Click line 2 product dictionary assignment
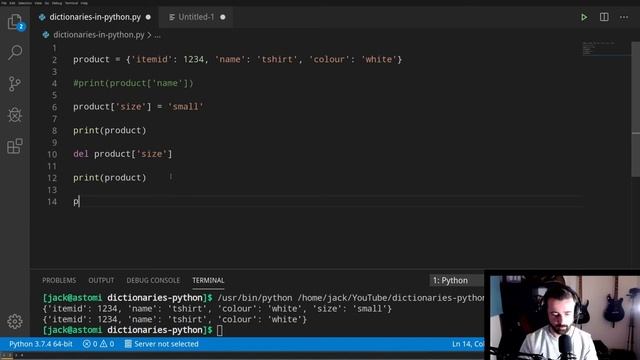Screen dimensions: 640x360 tap(238, 60)
